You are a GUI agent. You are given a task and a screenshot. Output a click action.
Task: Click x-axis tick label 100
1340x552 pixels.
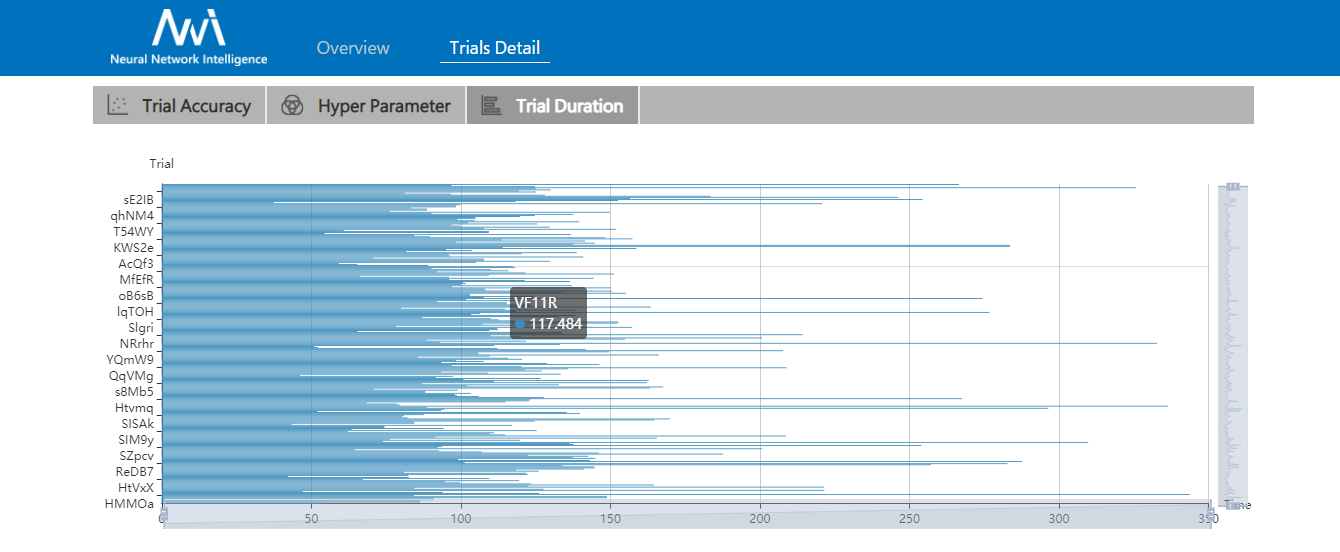[x=461, y=519]
